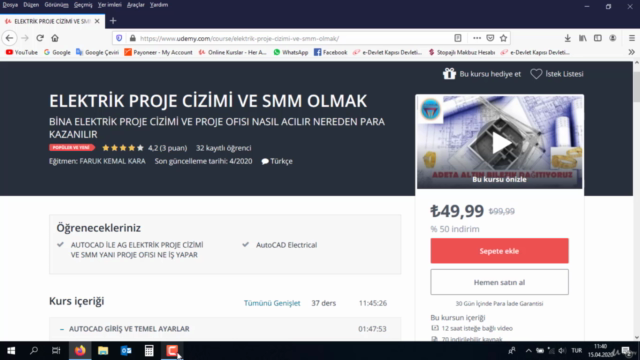Click the page vertical scrollbar
Viewport: 640px width, 360px height.
pyautogui.click(x=636, y=201)
